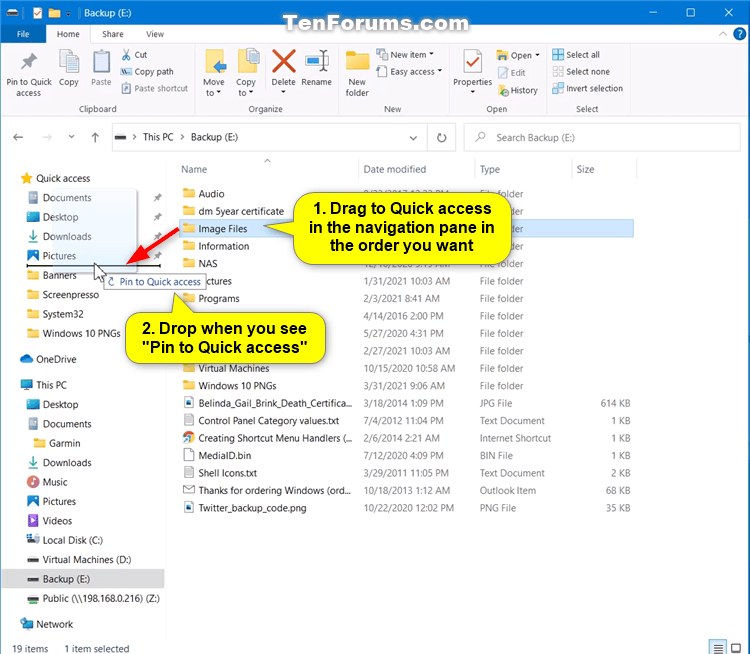This screenshot has width=750, height=654.
Task: Select OneDrive in navigation pane
Action: [48, 359]
